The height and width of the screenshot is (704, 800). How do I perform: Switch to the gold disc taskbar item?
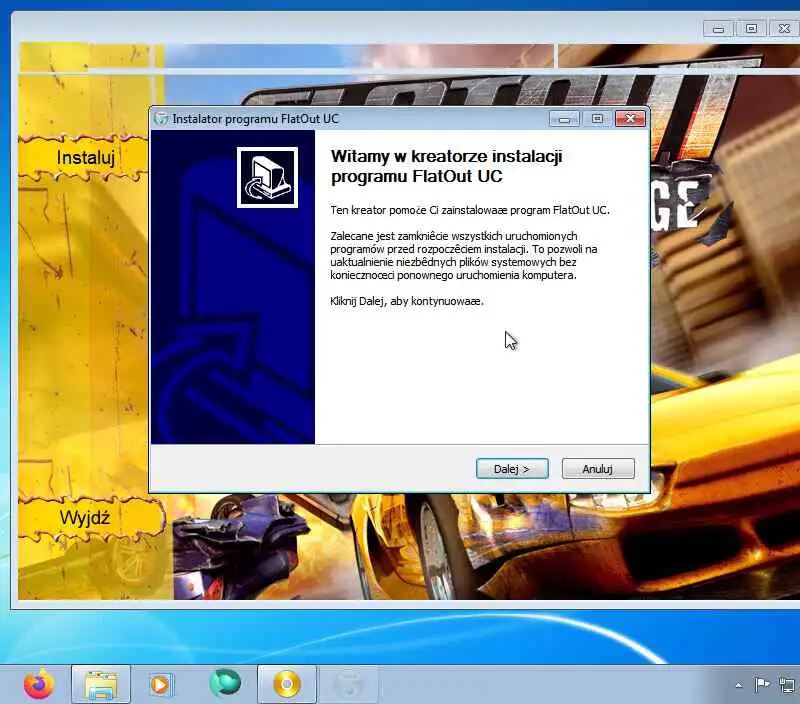pyautogui.click(x=287, y=684)
